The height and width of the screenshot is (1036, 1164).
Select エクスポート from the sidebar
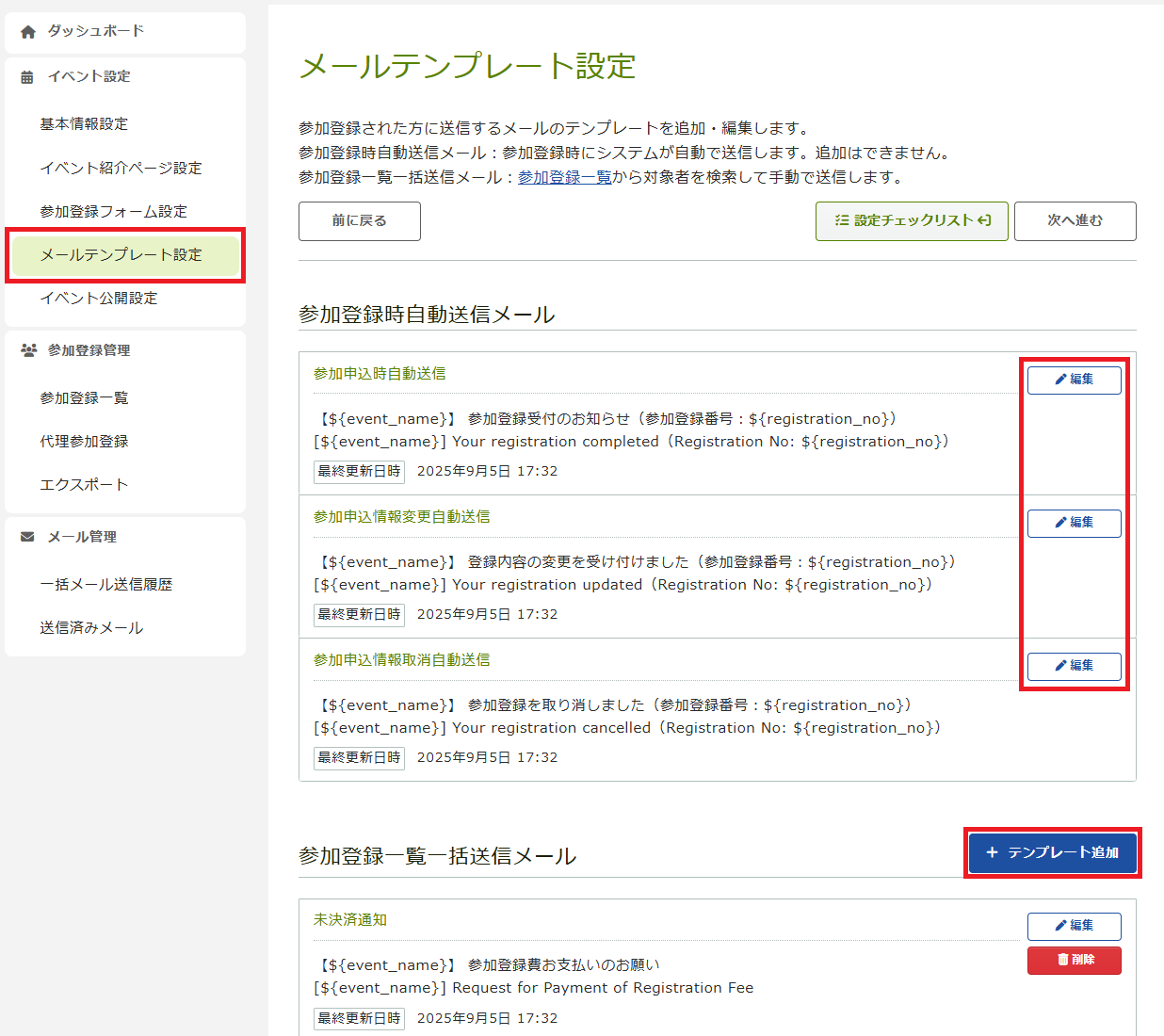83,484
